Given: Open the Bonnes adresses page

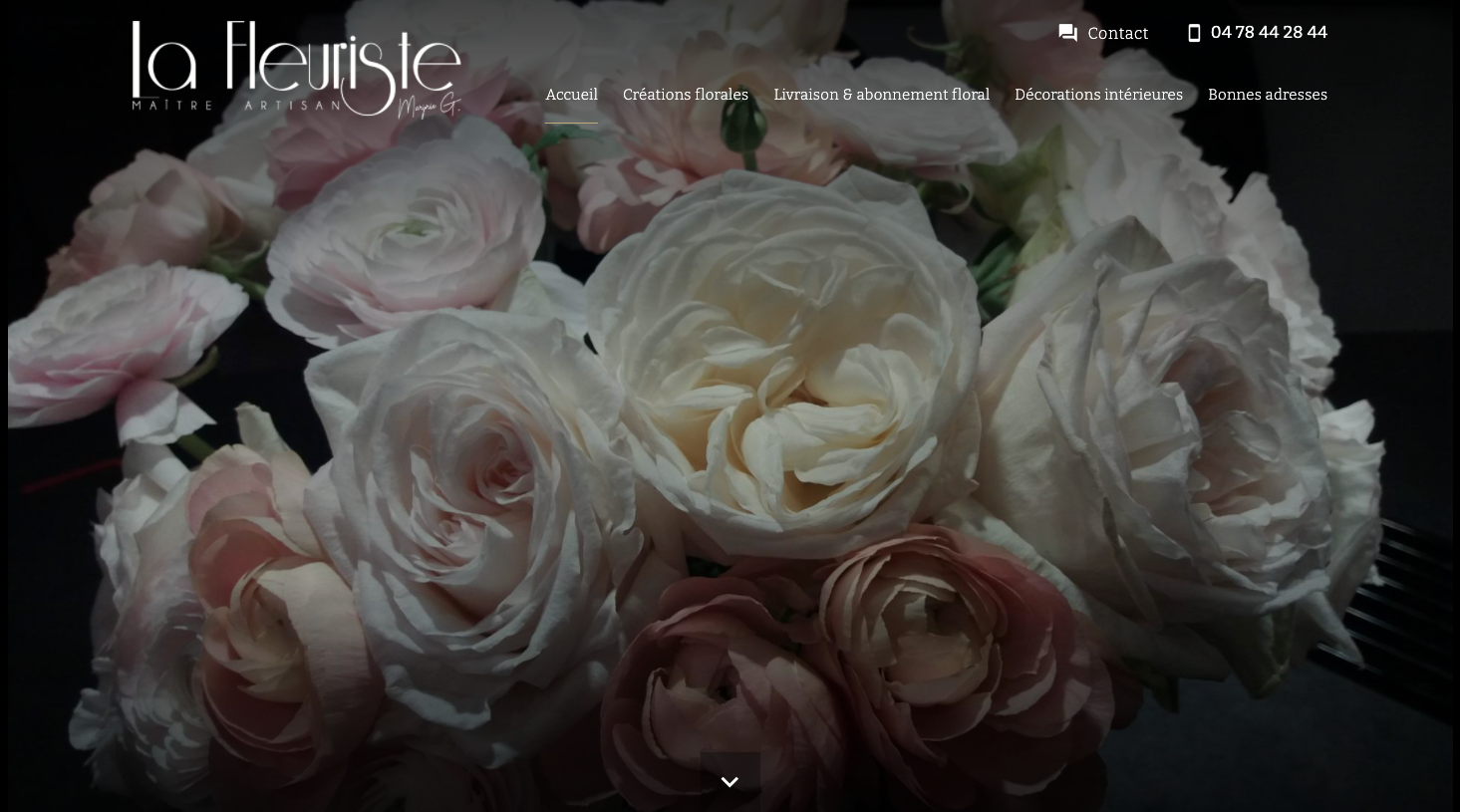Looking at the screenshot, I should 1267,95.
